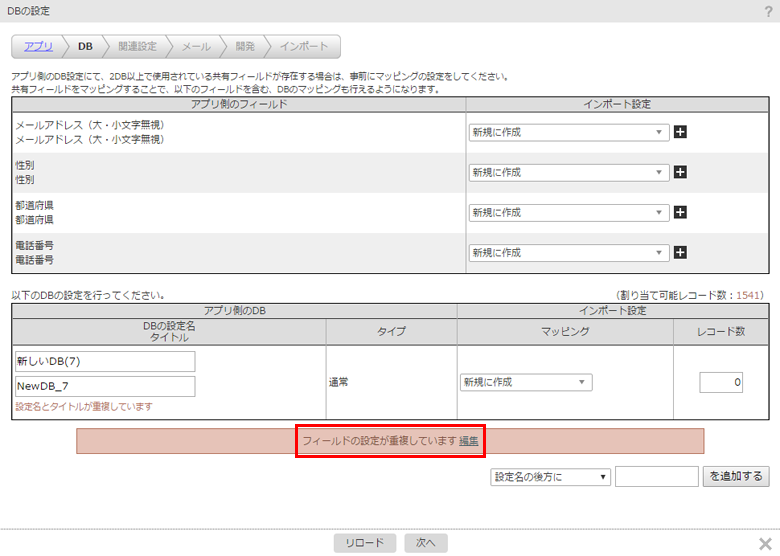Screen dimensions: 780x556
Task: Open the 性別 import setting dropdown
Action: (x=569, y=173)
